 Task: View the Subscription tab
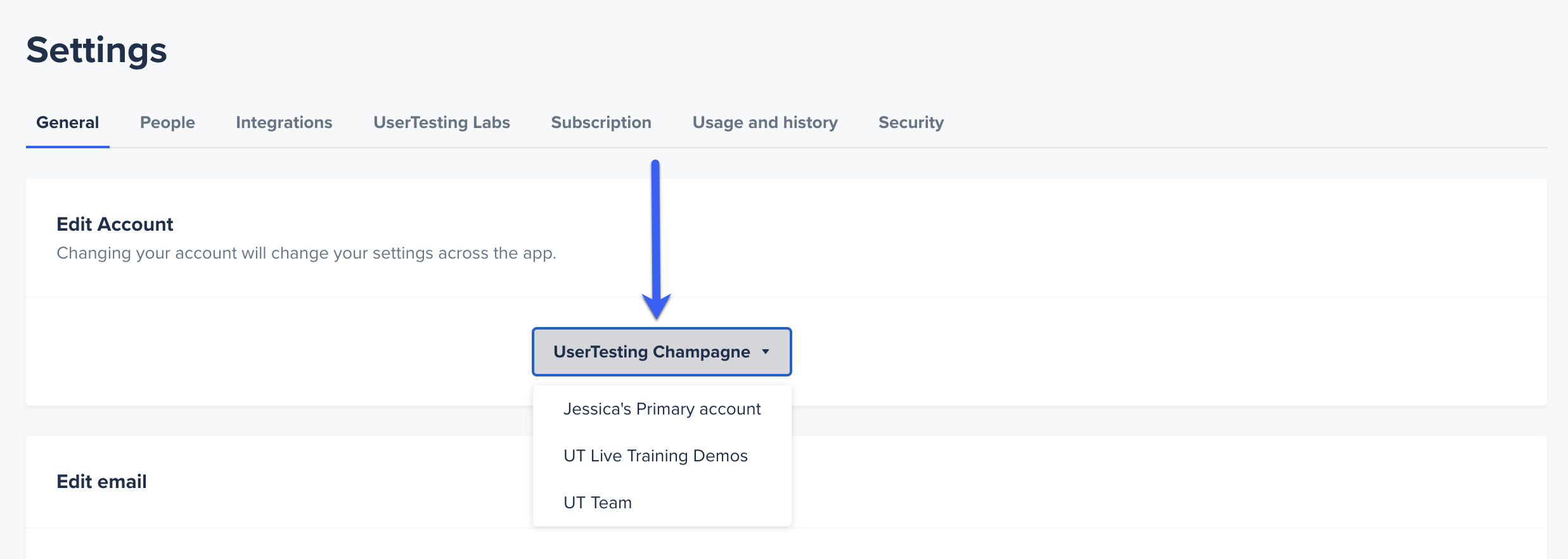coord(601,122)
